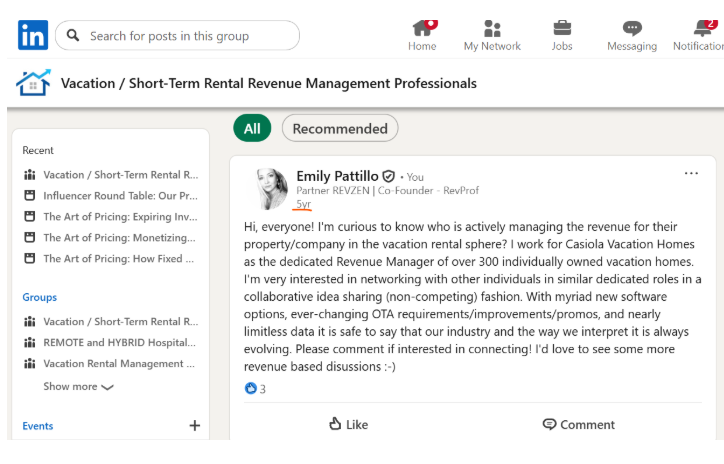Comment on Emily Pattillo's post
The height and width of the screenshot is (464, 724).
point(578,424)
